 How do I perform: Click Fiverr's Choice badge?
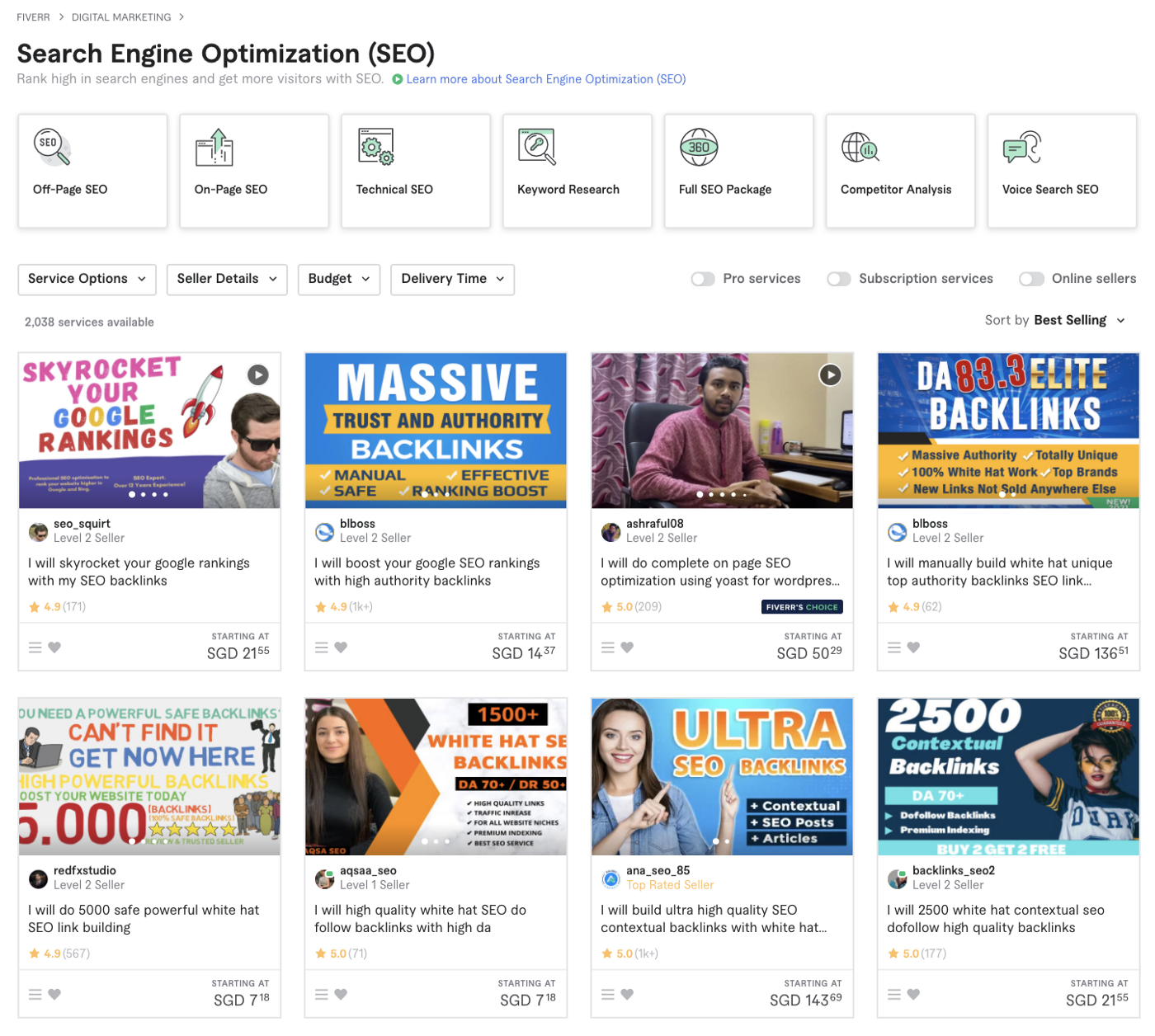[802, 607]
